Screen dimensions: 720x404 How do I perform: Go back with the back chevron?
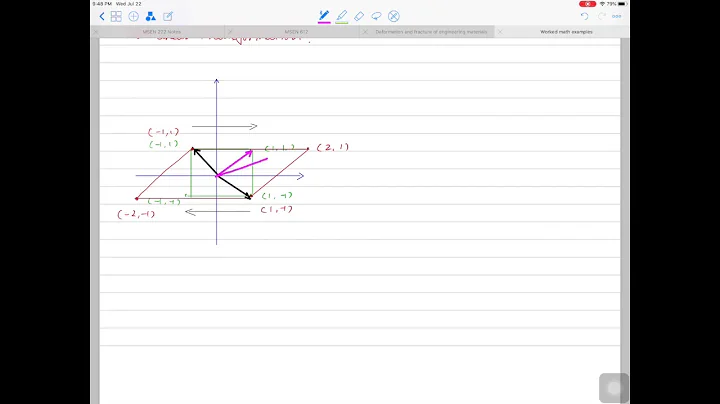tap(102, 17)
